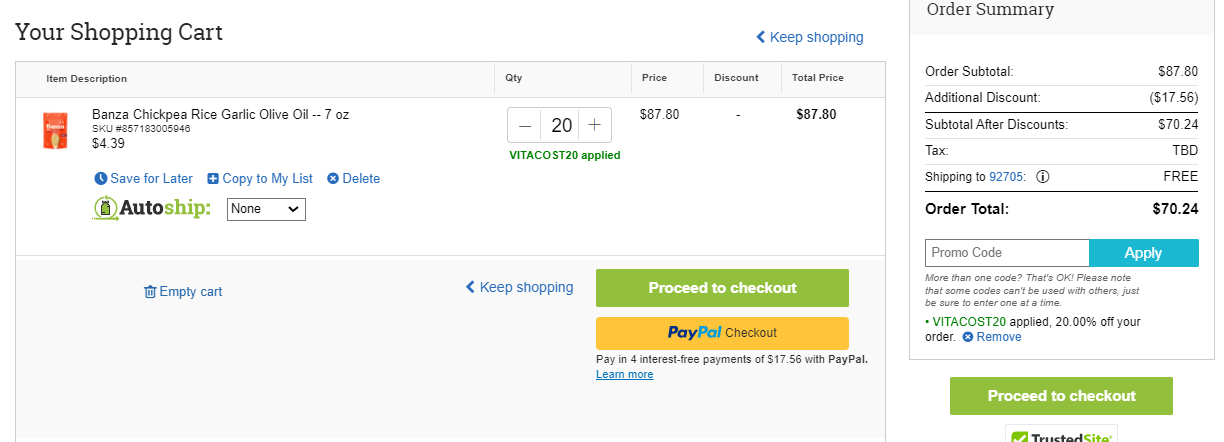1224x442 pixels.
Task: Click the Empty cart trash icon
Action: point(150,292)
